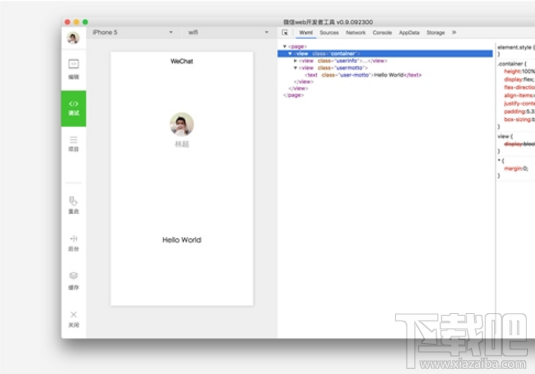Open the Cache (缓存) sidebar icon

click(x=73, y=281)
